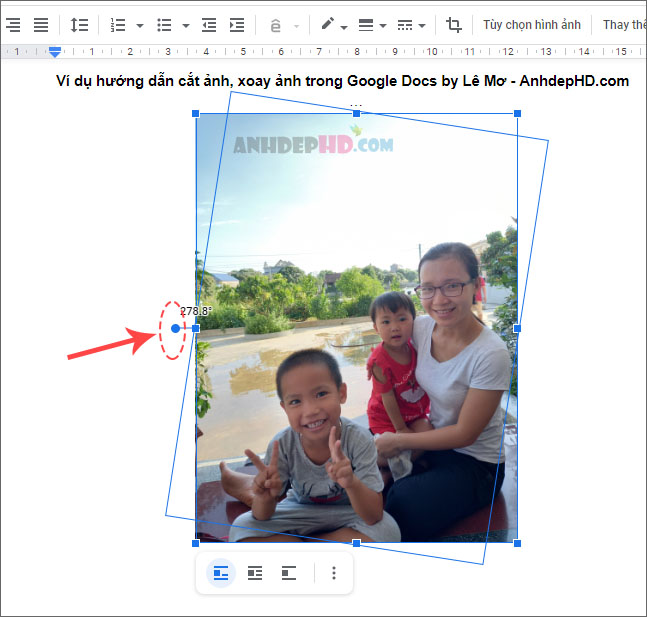The height and width of the screenshot is (617, 647).
Task: Select the crop image tool
Action: tap(454, 25)
